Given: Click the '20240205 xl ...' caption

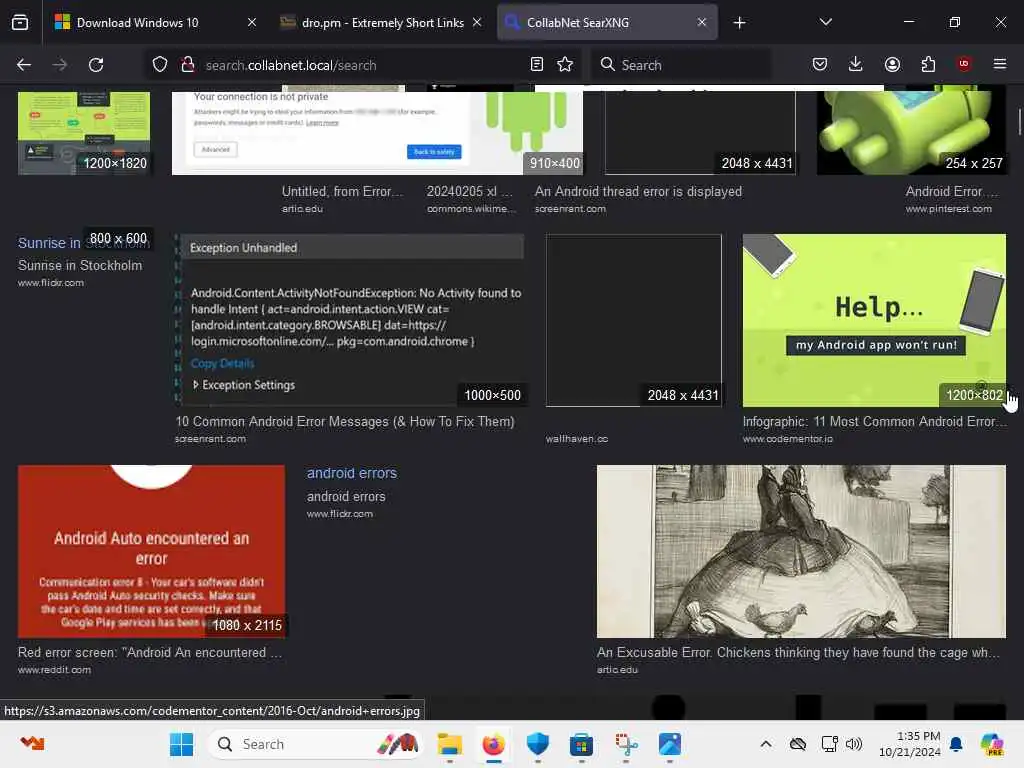Looking at the screenshot, I should (x=470, y=191).
